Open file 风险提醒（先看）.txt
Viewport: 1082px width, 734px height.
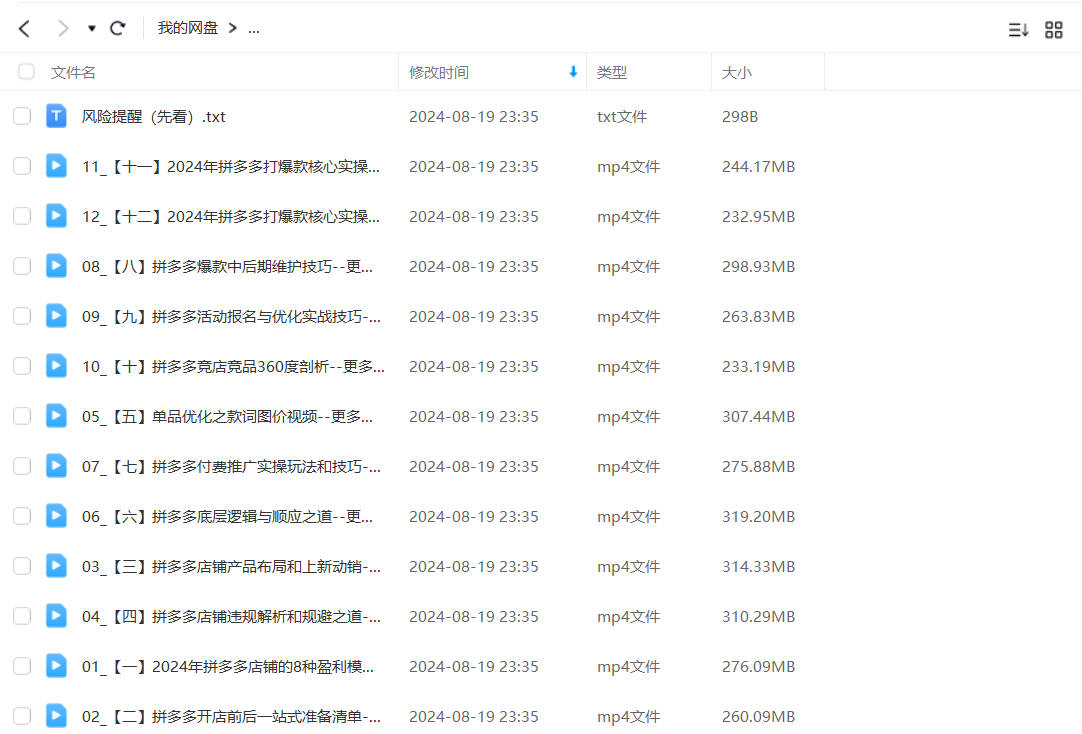pyautogui.click(x=154, y=117)
